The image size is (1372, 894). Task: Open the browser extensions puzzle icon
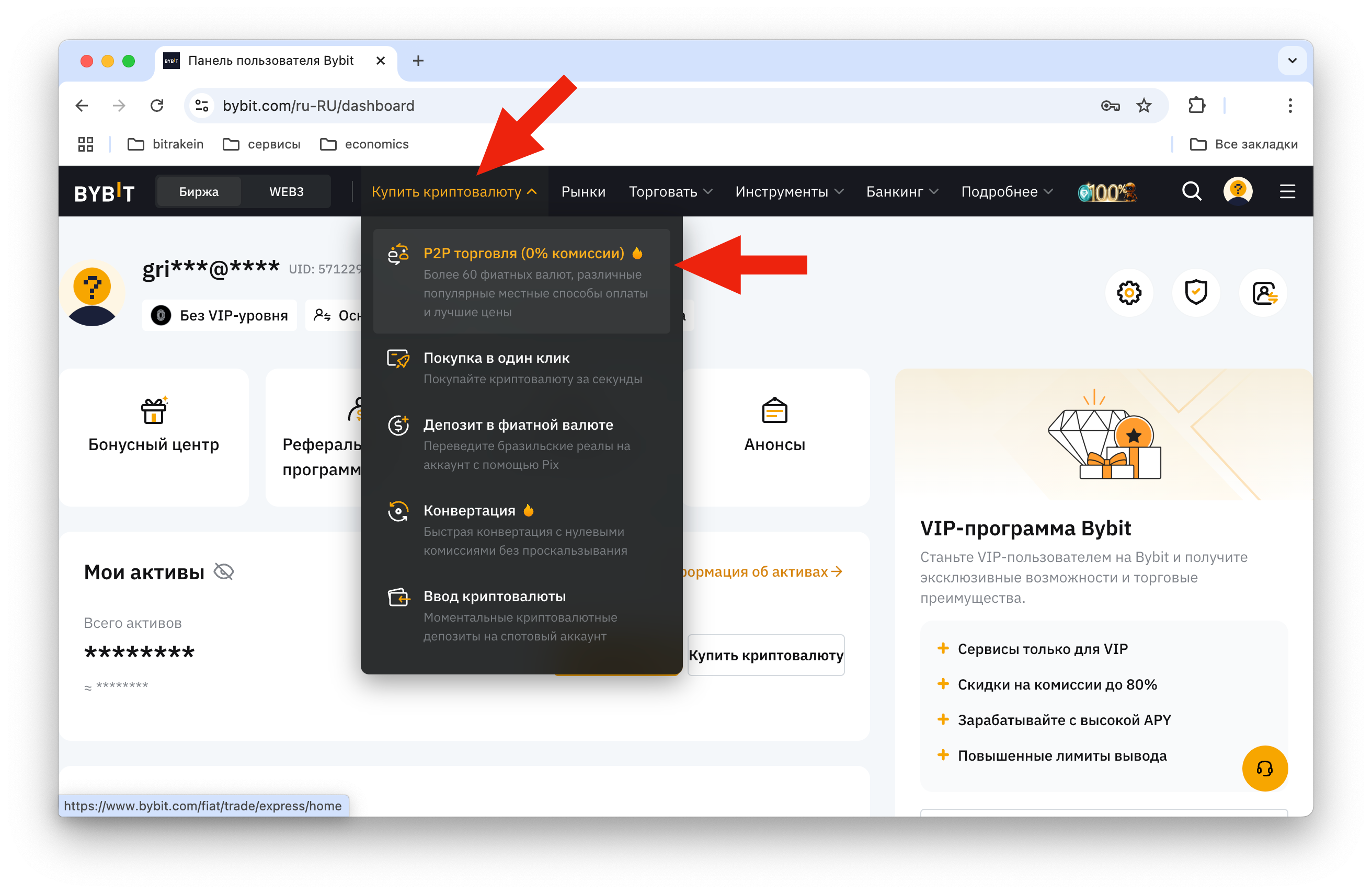(x=1197, y=106)
